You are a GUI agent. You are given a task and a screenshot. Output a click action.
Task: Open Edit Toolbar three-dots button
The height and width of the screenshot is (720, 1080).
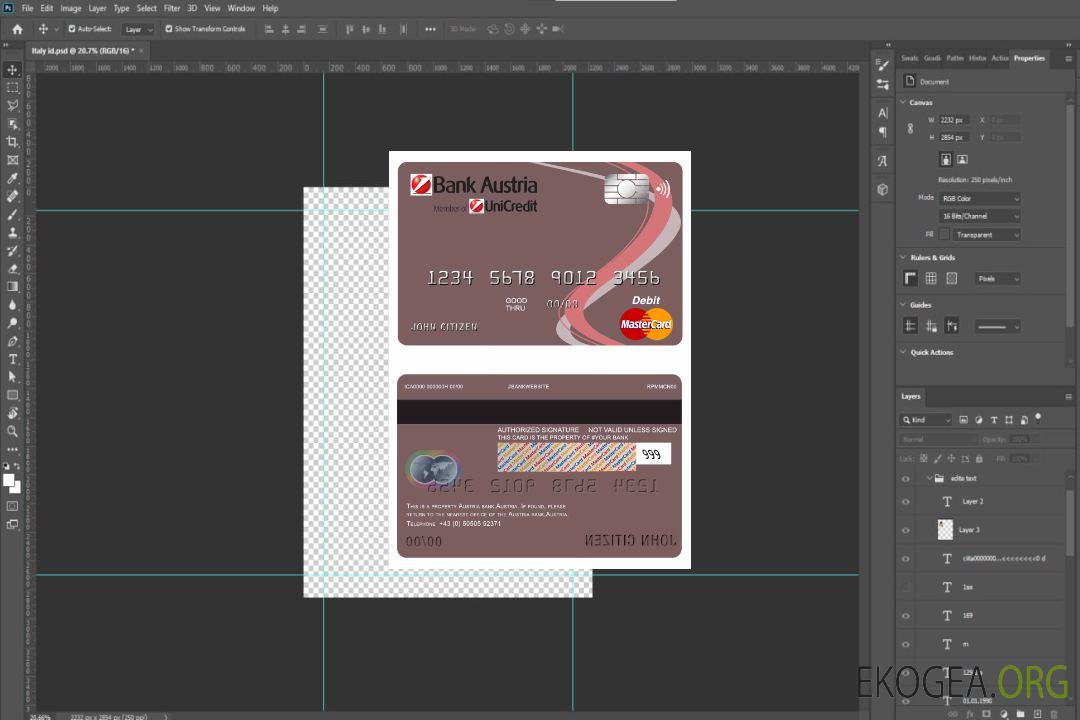tap(12, 449)
